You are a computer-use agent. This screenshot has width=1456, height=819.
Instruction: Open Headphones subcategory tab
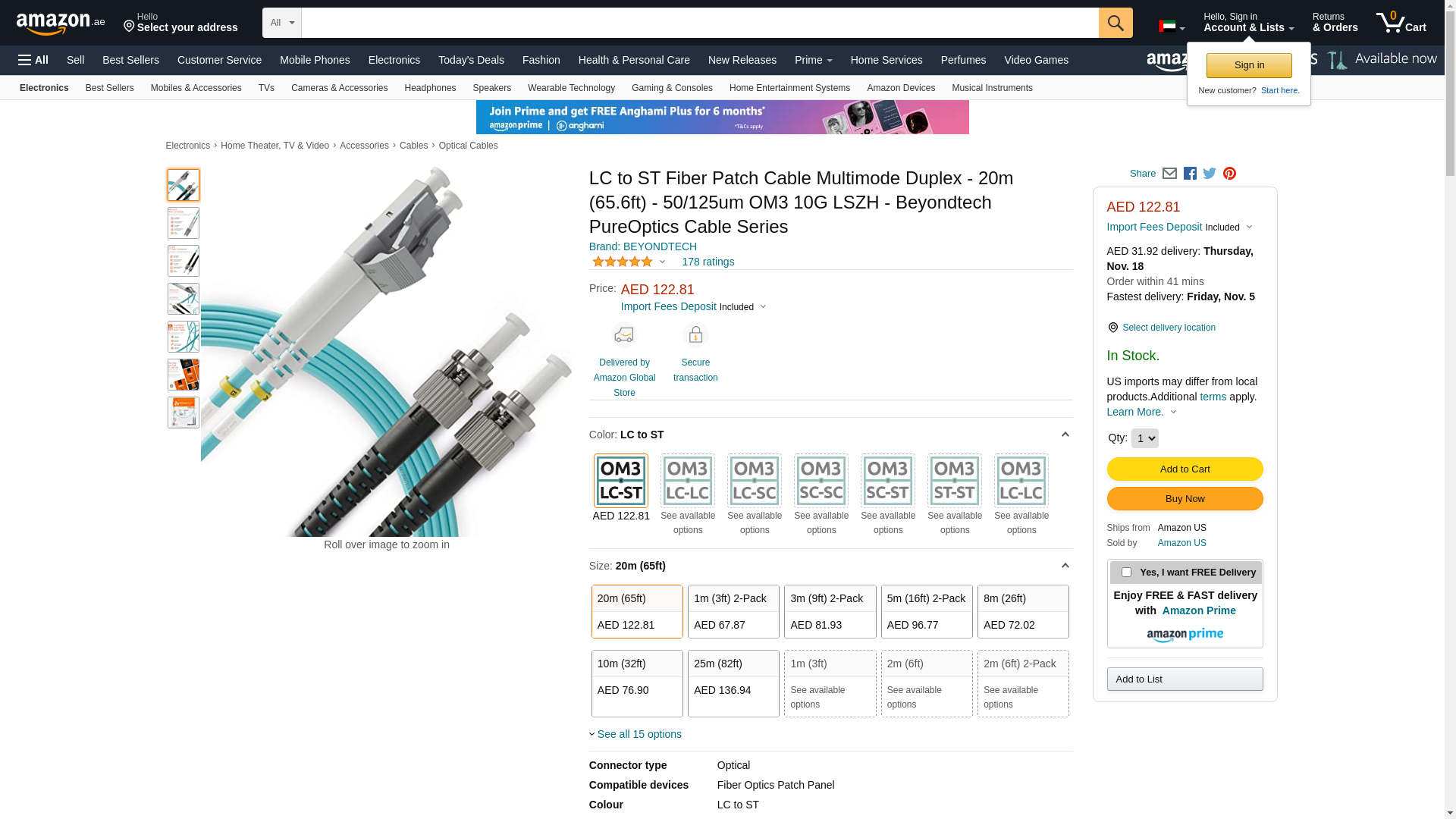pyautogui.click(x=430, y=88)
